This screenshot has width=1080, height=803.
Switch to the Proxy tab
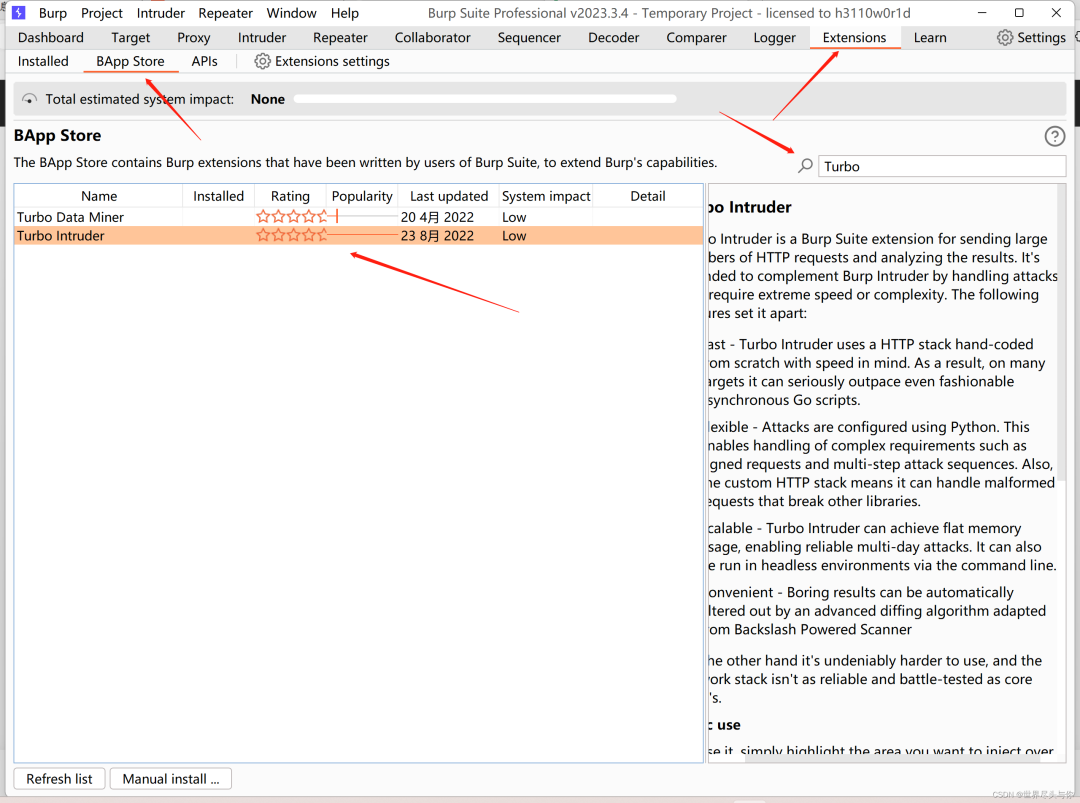(x=194, y=38)
